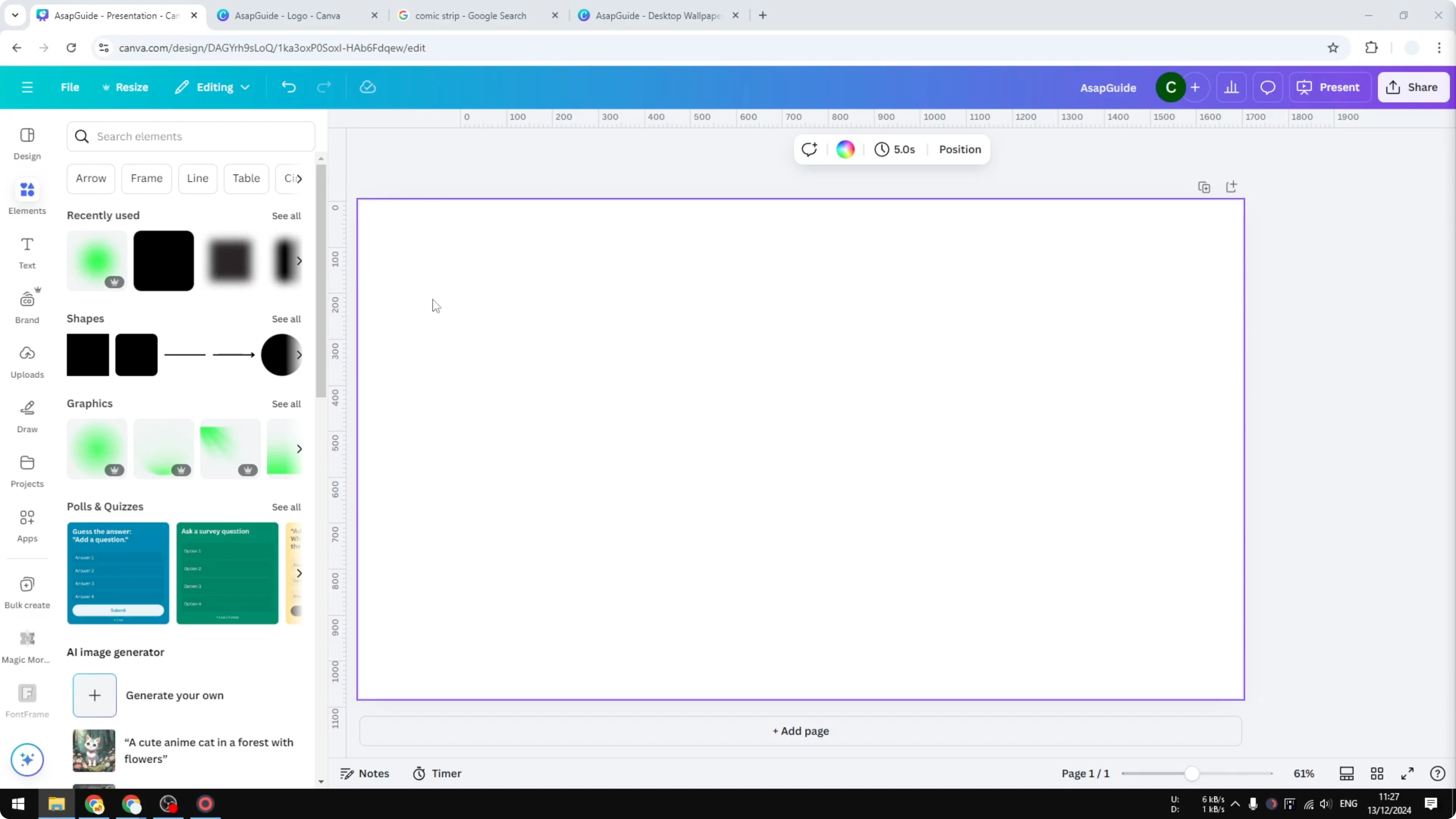See all Polls & Quizzes
The height and width of the screenshot is (819, 1456).
(x=286, y=507)
